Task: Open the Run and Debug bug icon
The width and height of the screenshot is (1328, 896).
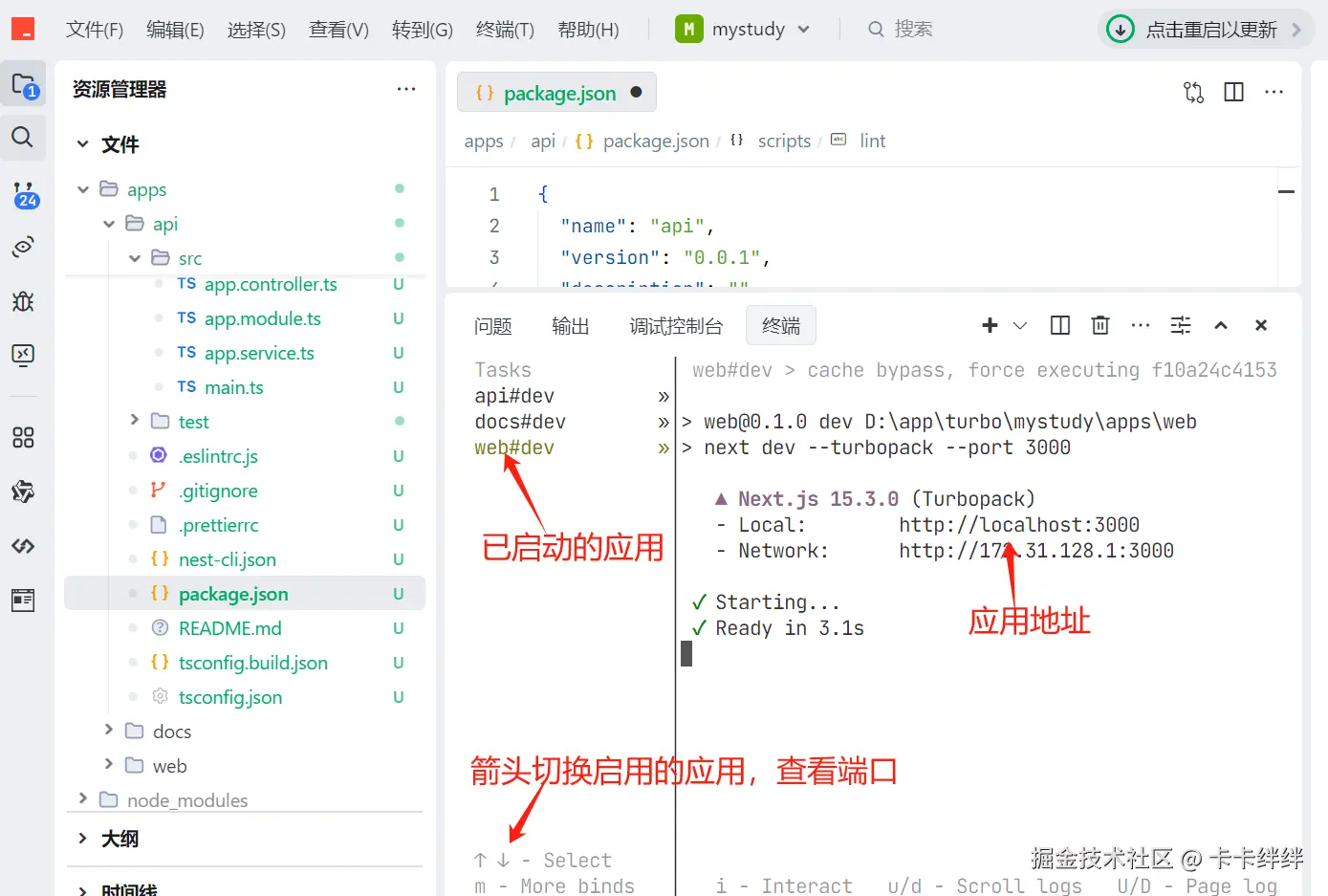Action: point(23,301)
